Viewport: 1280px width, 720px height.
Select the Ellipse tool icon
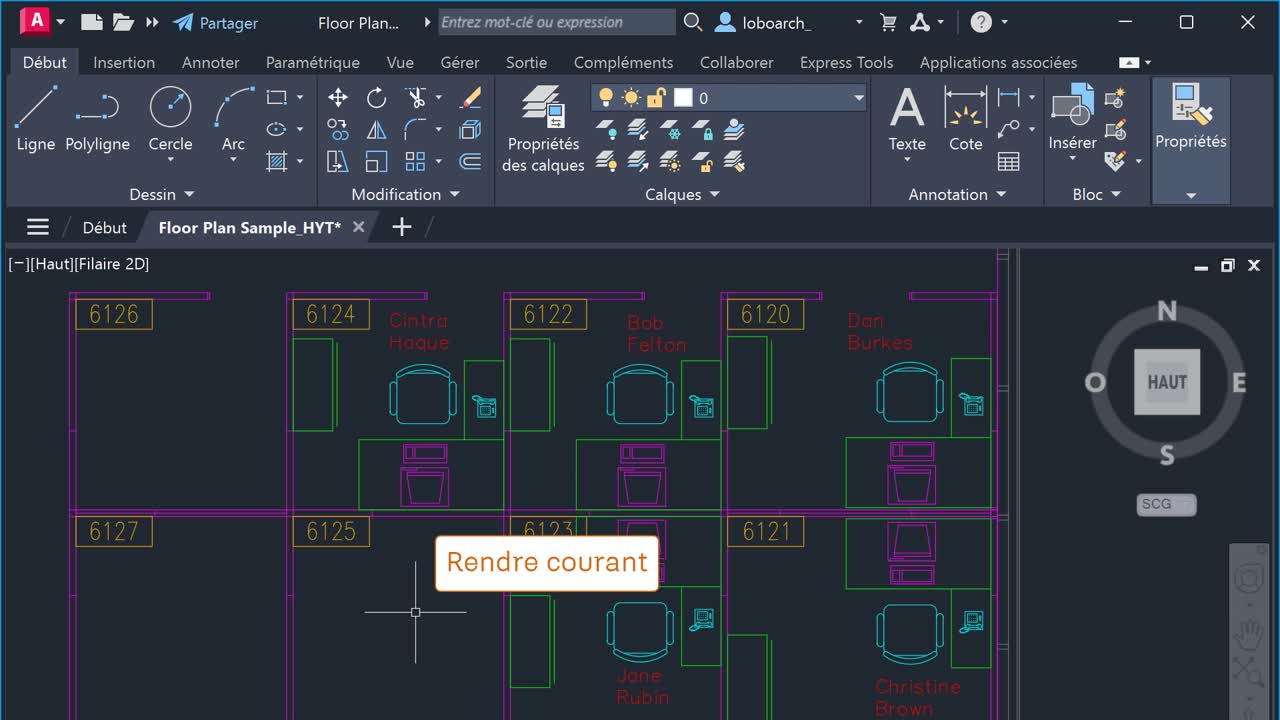click(277, 129)
